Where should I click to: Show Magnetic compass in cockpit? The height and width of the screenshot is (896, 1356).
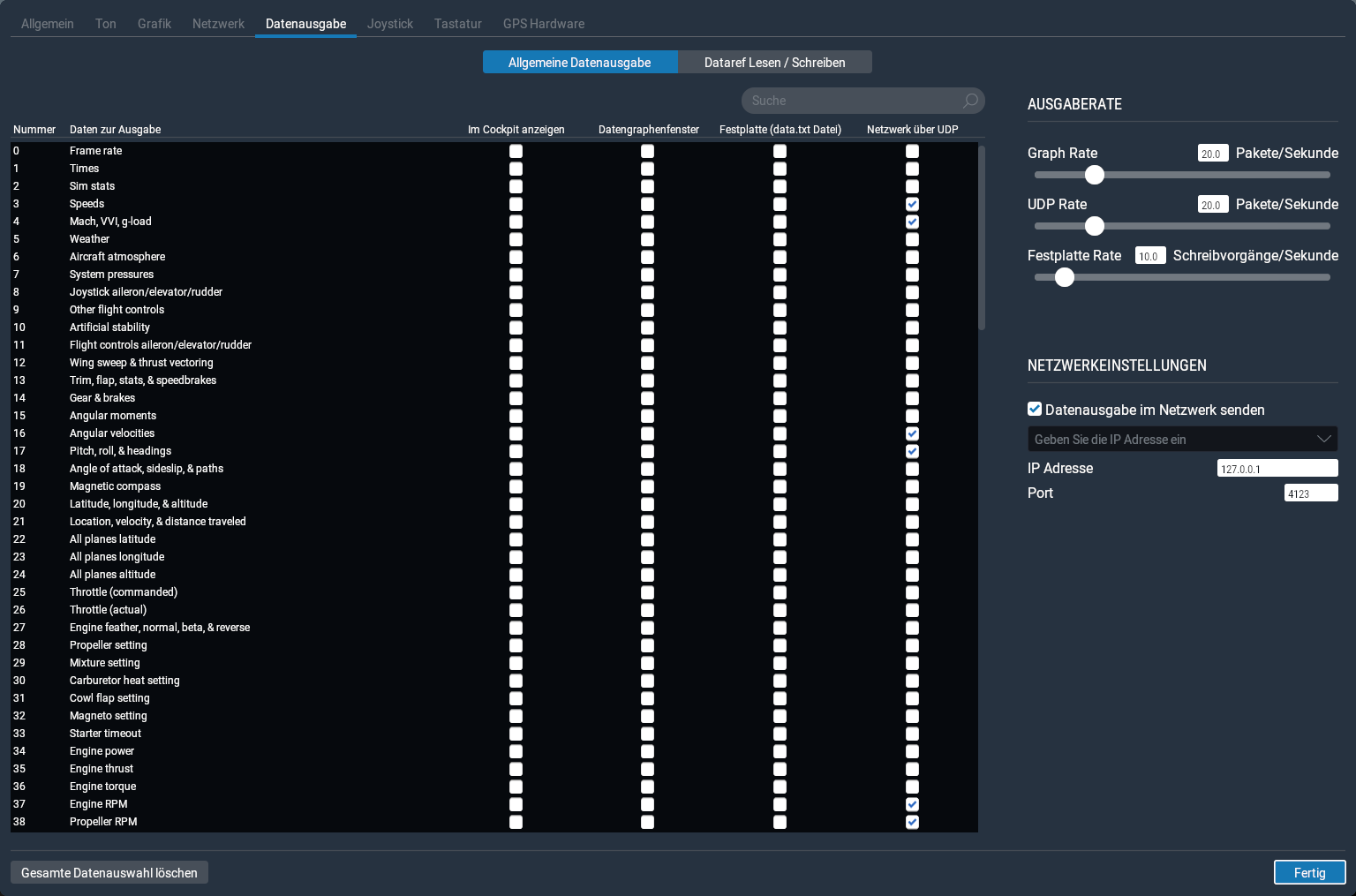(516, 486)
